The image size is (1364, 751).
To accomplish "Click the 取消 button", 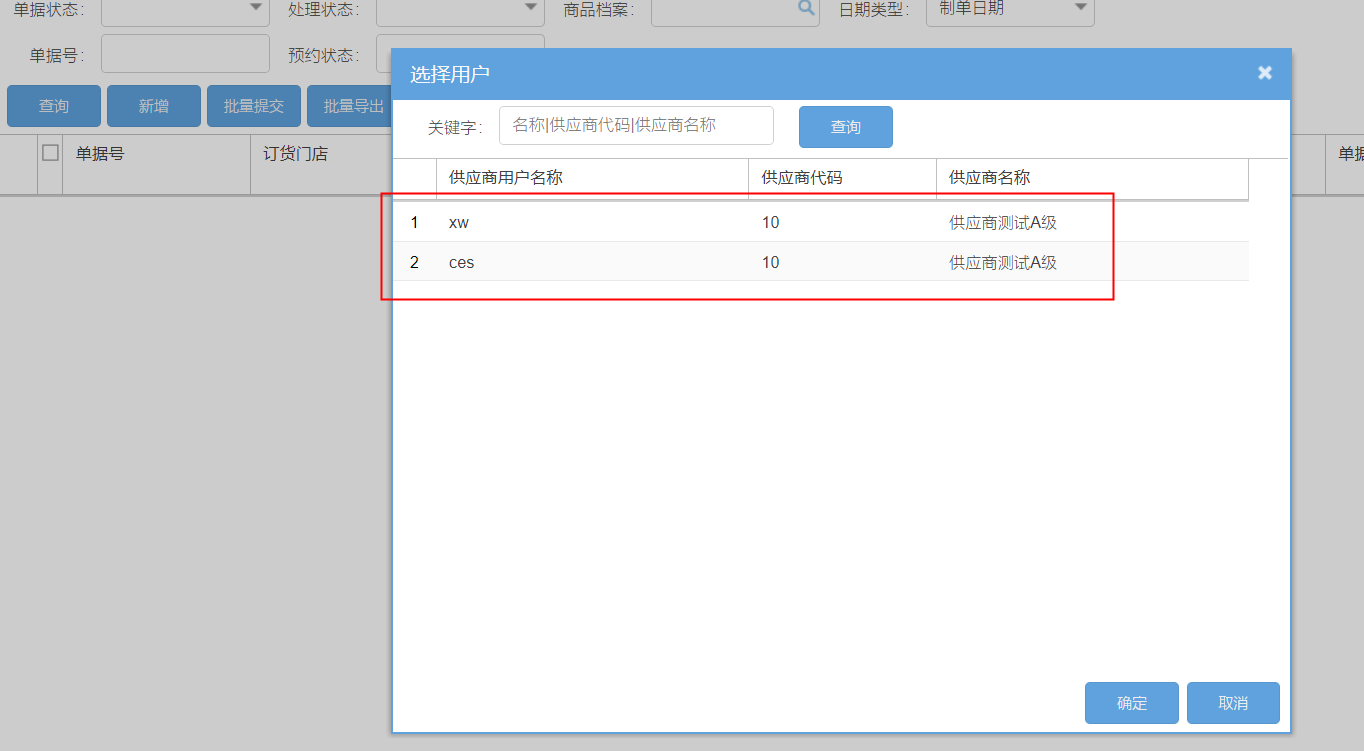I will click(x=1233, y=703).
